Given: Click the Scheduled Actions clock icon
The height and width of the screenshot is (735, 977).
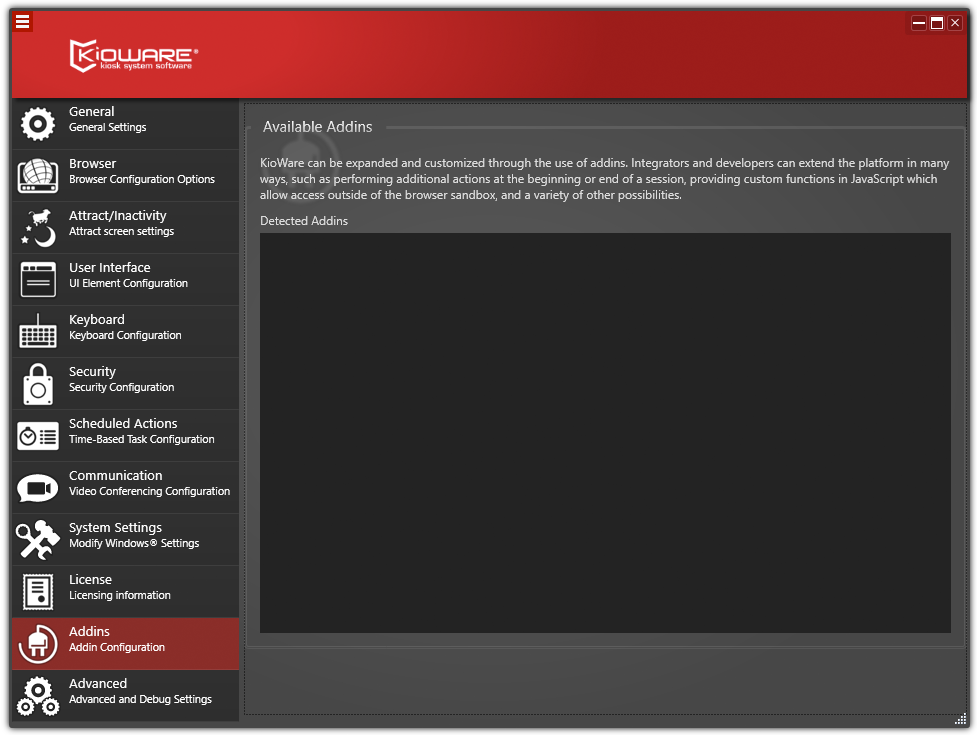Looking at the screenshot, I should pos(38,436).
